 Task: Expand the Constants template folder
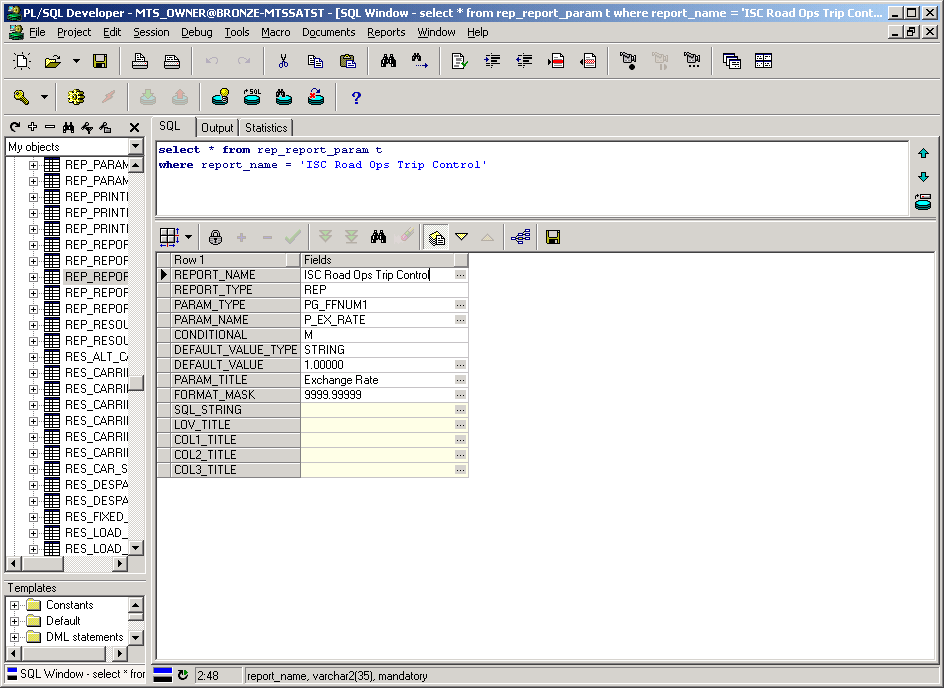[x=14, y=605]
